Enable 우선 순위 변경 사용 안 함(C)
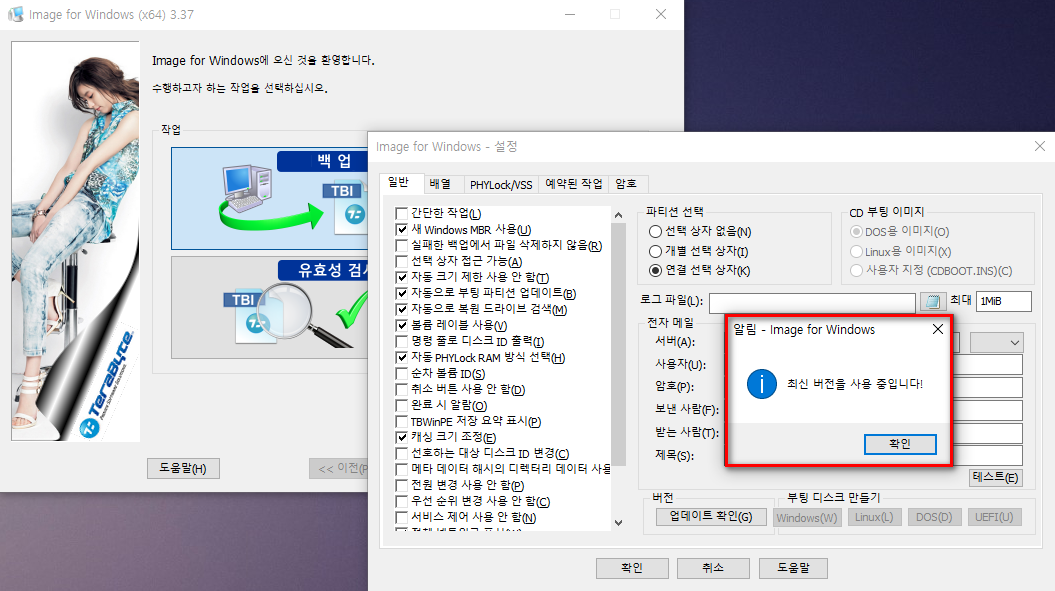 [x=402, y=501]
